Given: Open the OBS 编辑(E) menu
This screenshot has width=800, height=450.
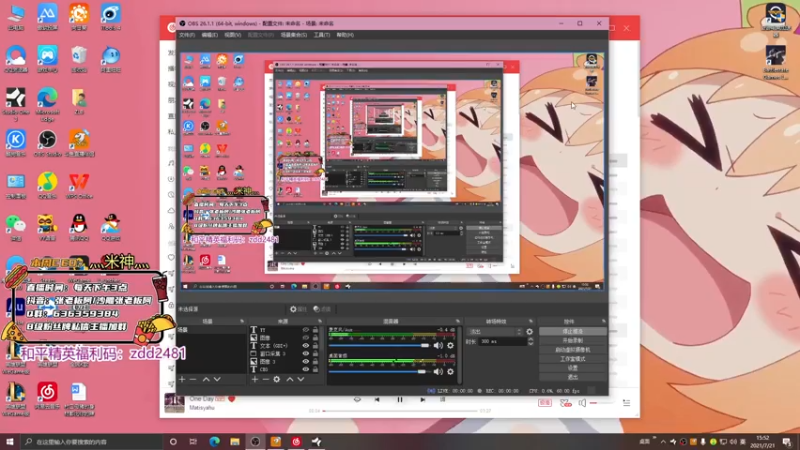Looking at the screenshot, I should click(210, 35).
